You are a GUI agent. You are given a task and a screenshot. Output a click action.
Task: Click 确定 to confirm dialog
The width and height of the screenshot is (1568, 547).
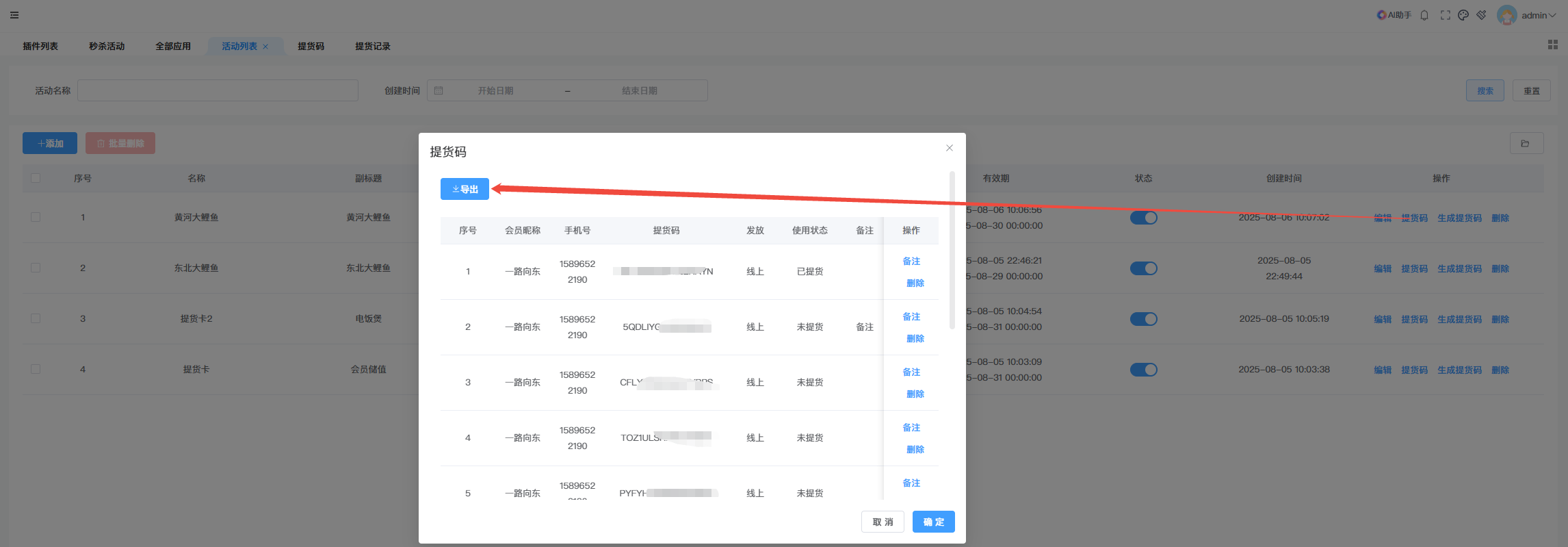click(x=933, y=522)
